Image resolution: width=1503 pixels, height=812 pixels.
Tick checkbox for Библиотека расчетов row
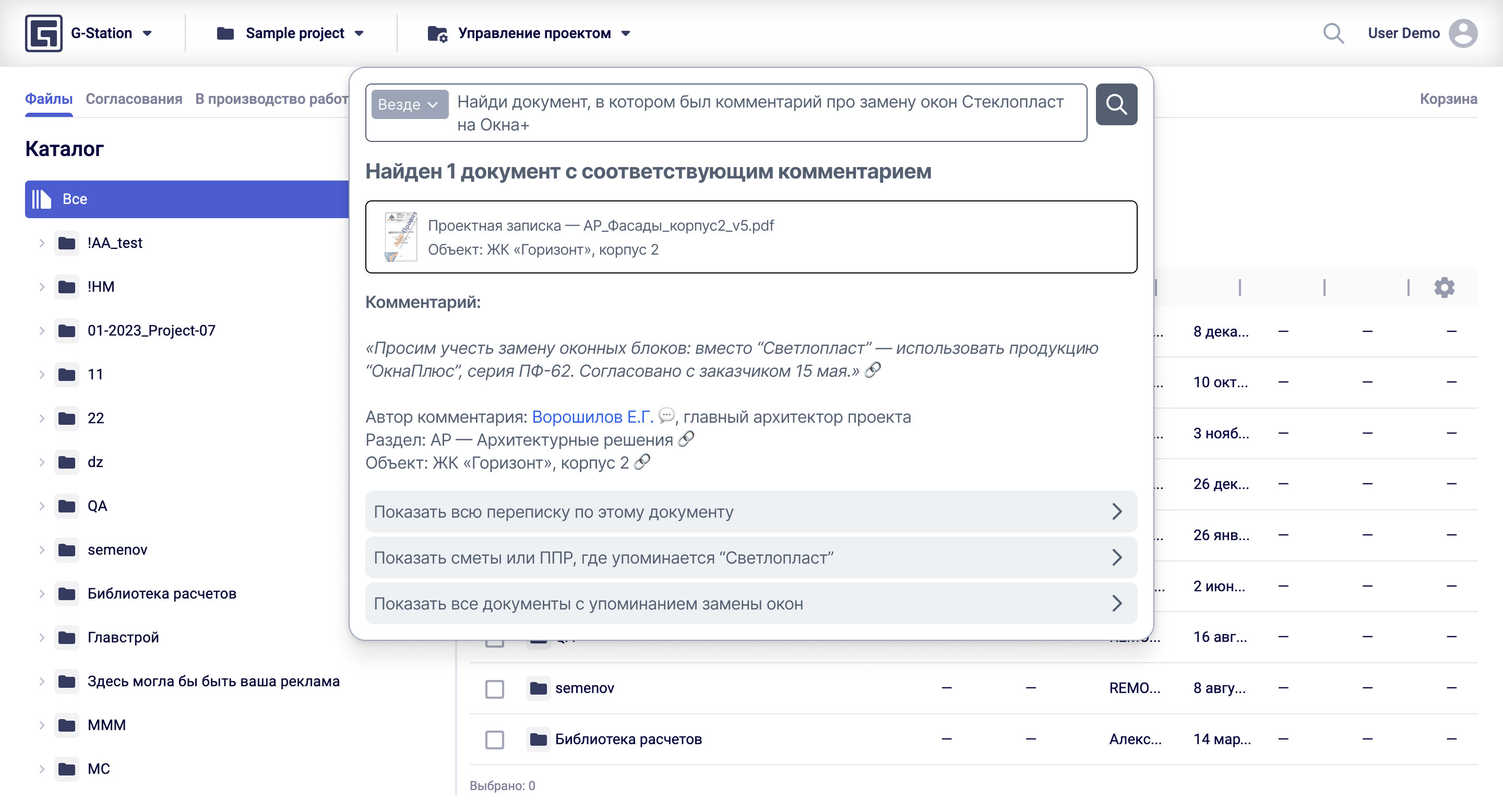(494, 739)
